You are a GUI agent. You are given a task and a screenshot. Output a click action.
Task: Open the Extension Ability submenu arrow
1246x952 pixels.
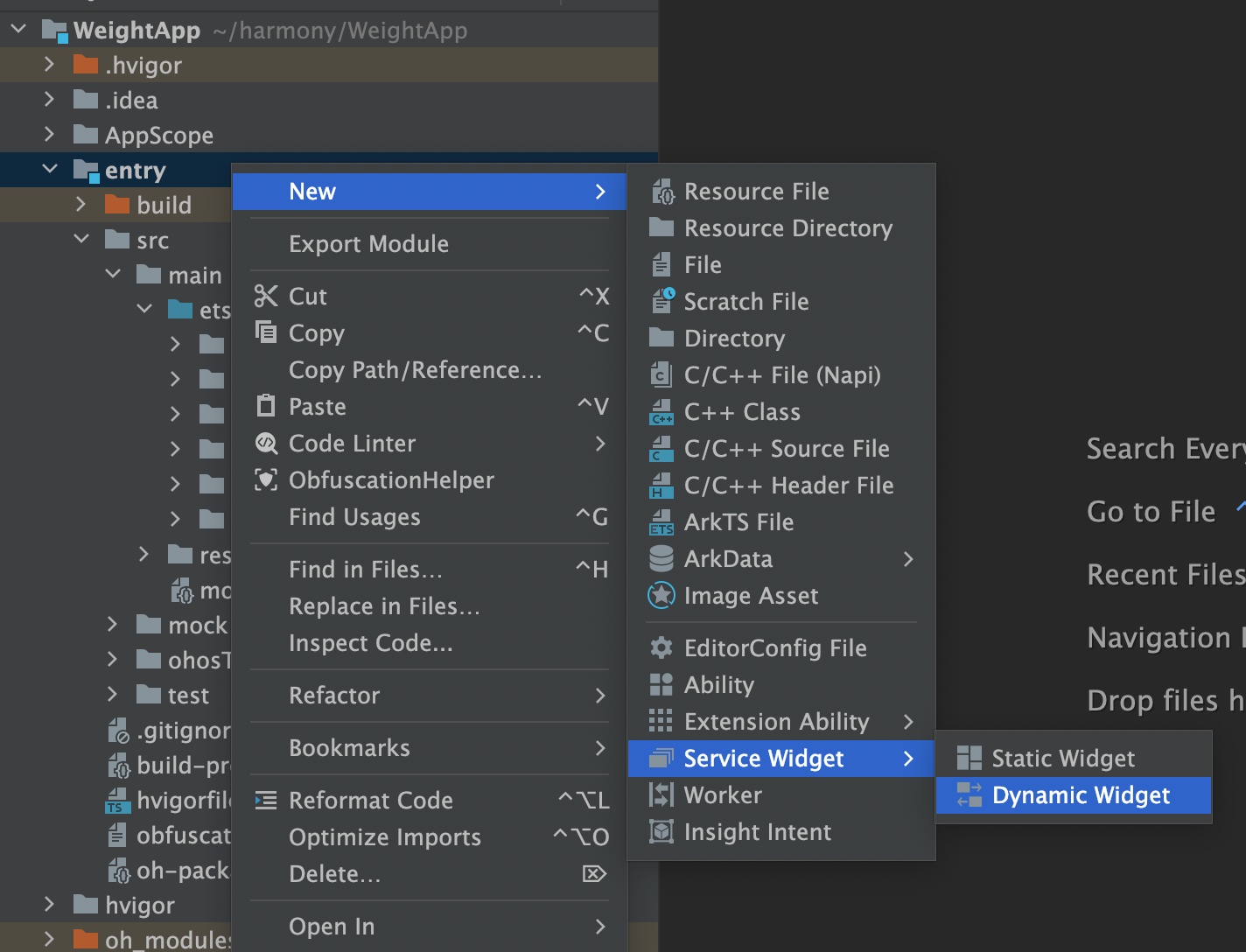click(908, 722)
